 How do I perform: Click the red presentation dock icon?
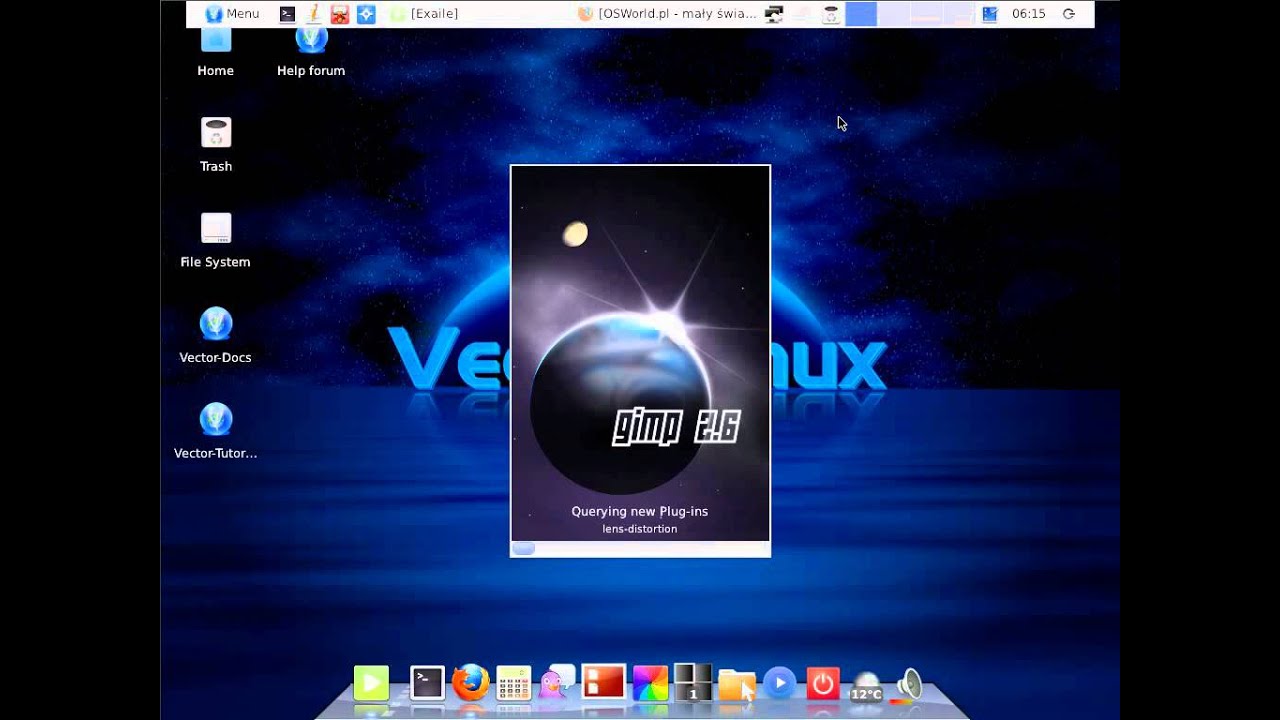click(x=604, y=683)
